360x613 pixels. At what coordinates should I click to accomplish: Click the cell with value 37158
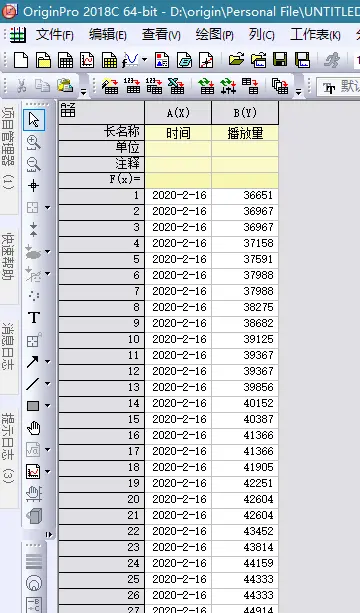pos(245,243)
